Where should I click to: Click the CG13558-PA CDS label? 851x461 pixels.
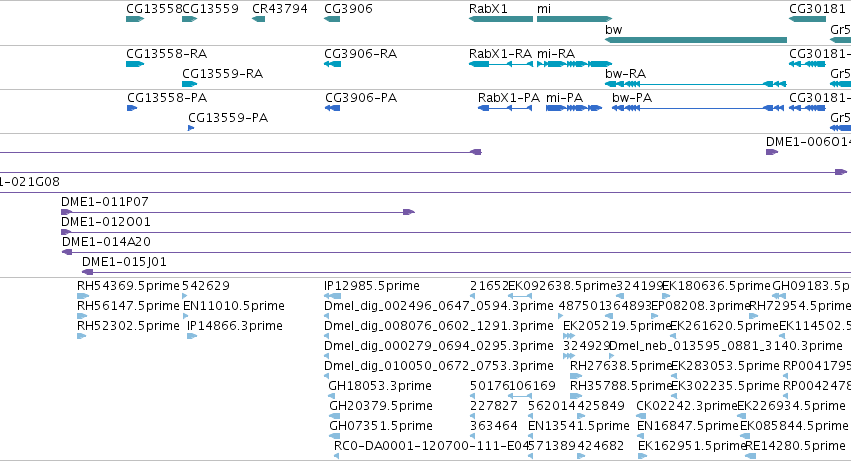pyautogui.click(x=167, y=98)
